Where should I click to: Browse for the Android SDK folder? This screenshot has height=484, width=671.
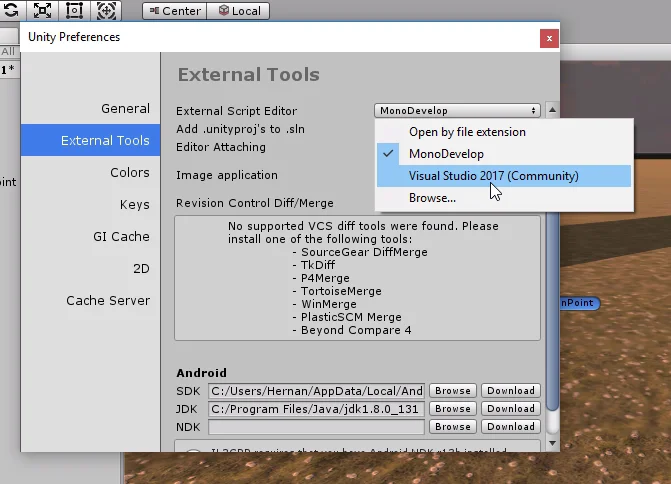click(x=453, y=391)
